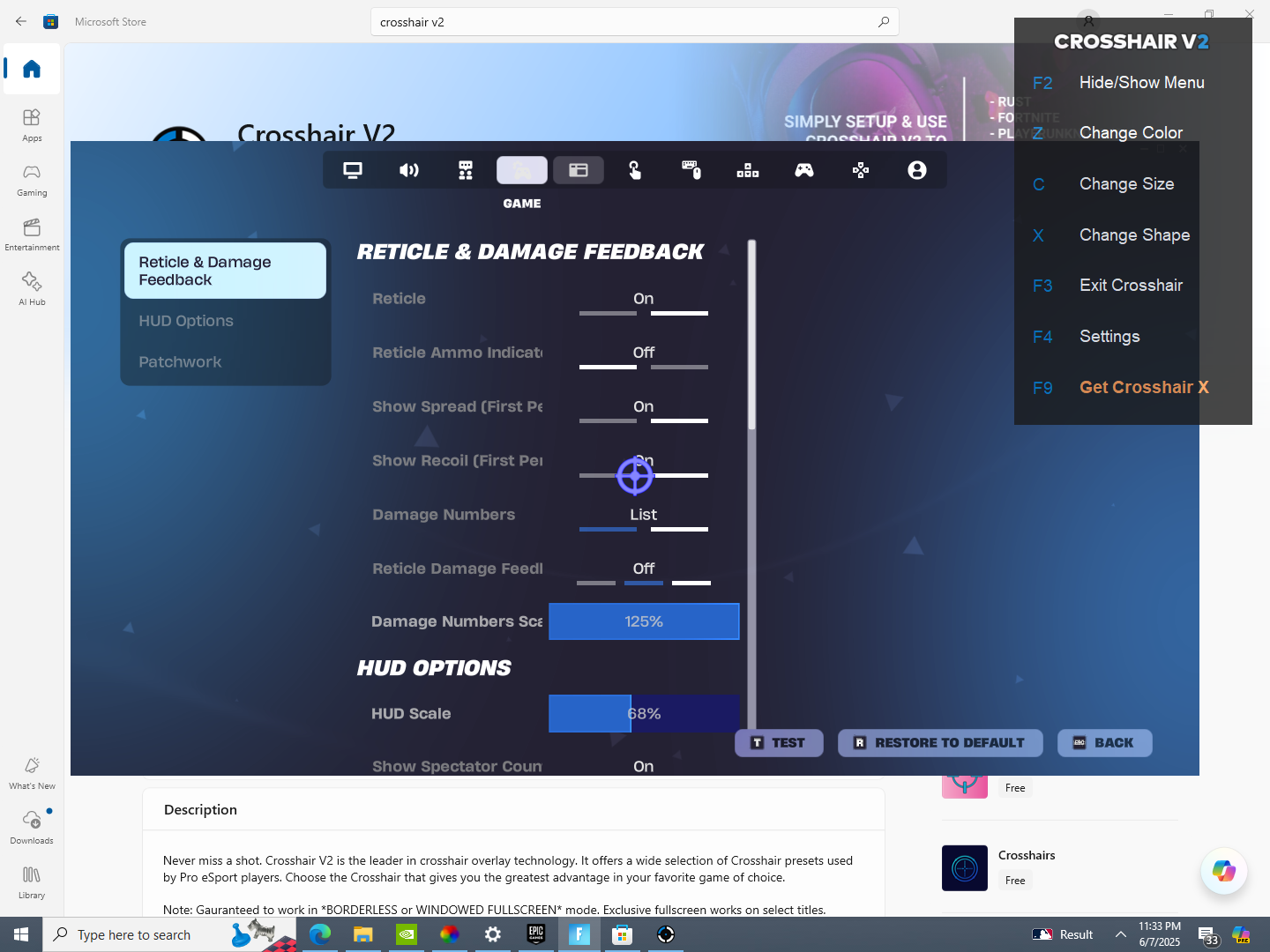Viewport: 1270px width, 952px height.
Task: Open the arrow-keys keyboard controls tab
Action: [748, 170]
